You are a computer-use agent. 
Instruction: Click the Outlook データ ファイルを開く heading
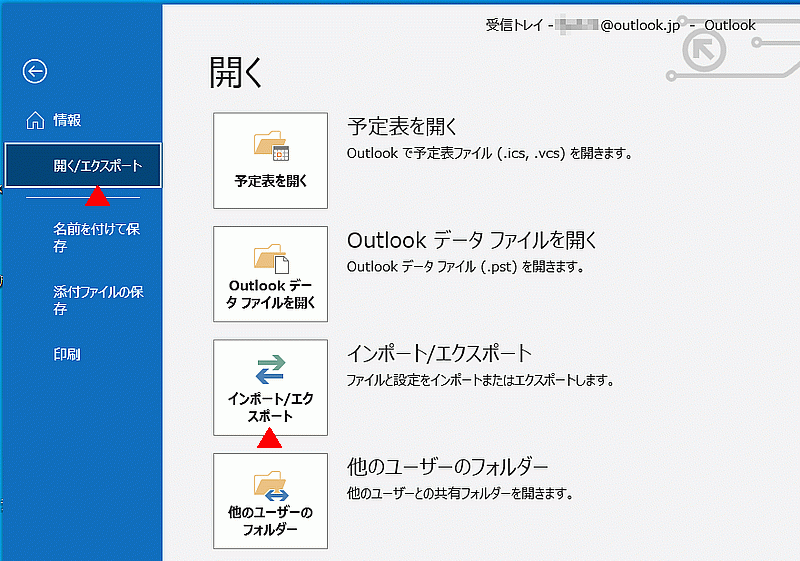472,240
